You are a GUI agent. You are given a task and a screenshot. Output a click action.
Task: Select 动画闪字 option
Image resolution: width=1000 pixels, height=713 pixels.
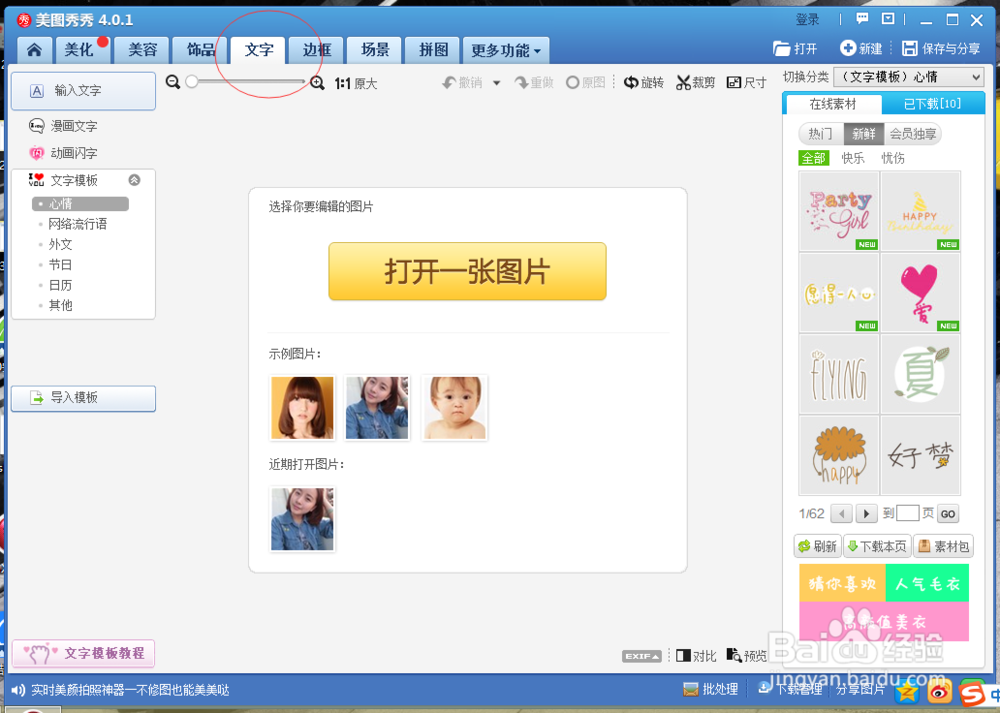coord(63,153)
